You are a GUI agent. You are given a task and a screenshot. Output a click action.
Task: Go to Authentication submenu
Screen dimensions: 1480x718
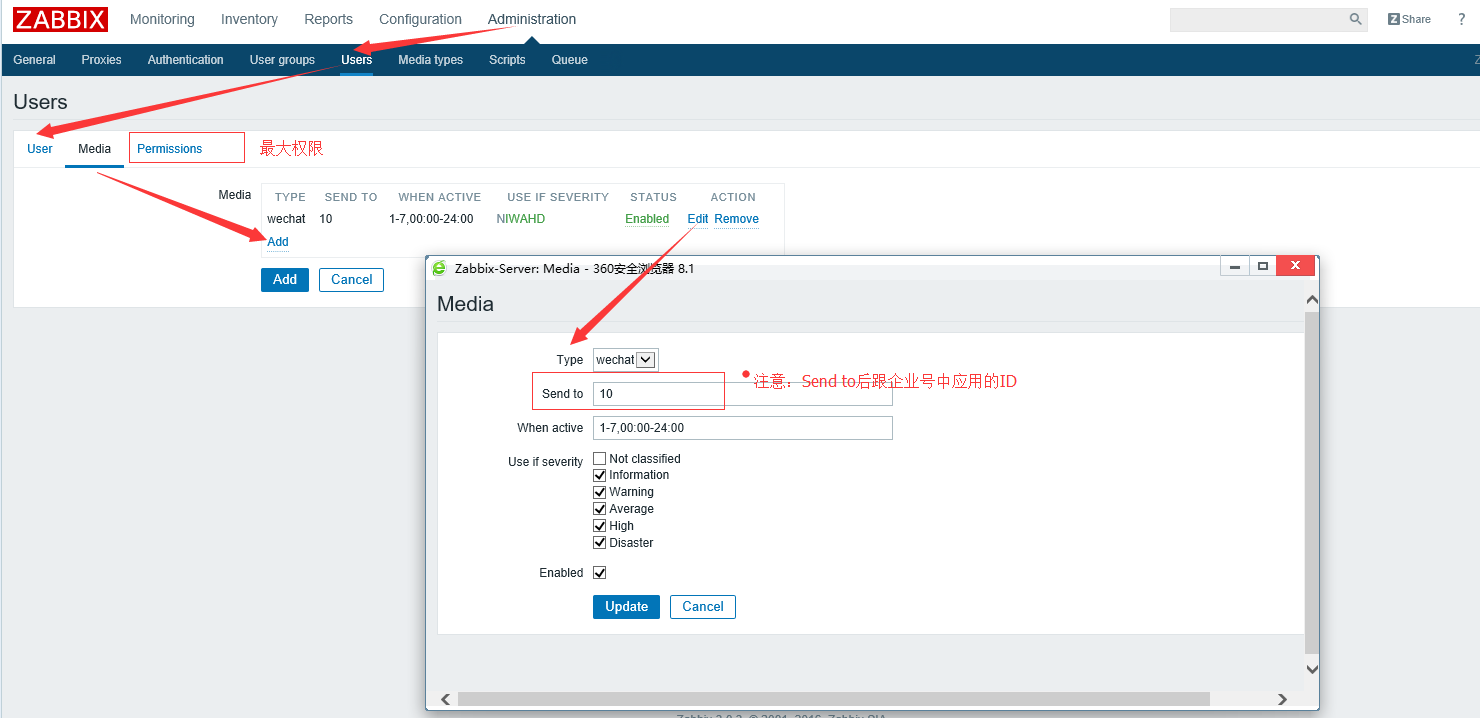185,60
